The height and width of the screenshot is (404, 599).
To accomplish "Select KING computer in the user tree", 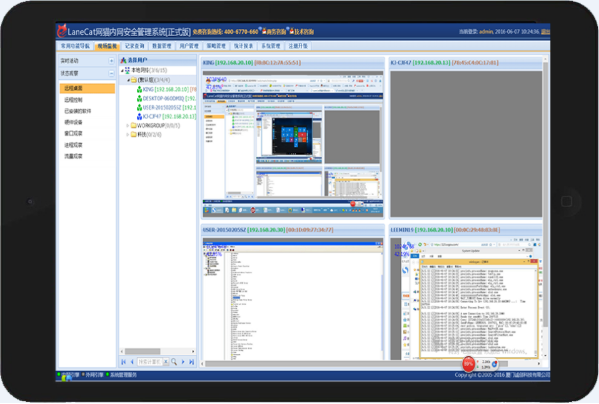I will (166, 89).
